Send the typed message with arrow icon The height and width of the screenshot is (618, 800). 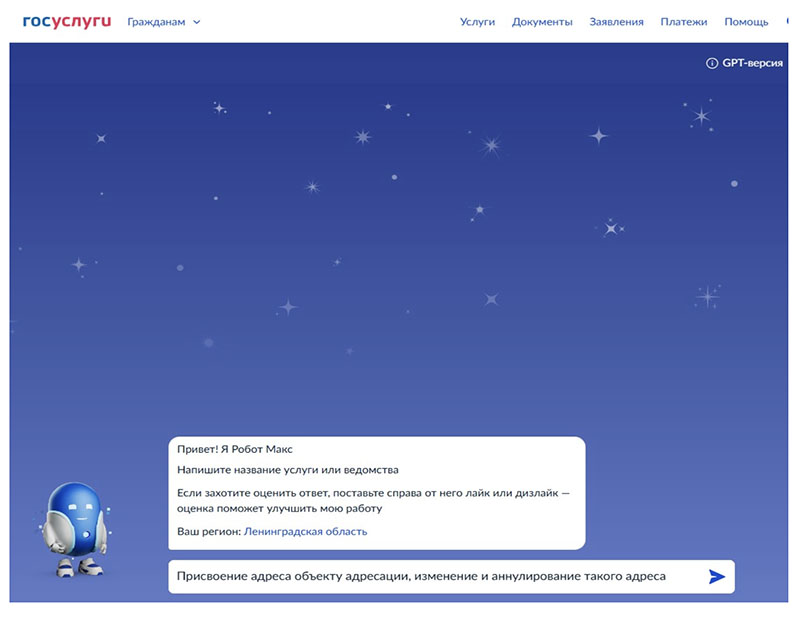[x=717, y=577]
